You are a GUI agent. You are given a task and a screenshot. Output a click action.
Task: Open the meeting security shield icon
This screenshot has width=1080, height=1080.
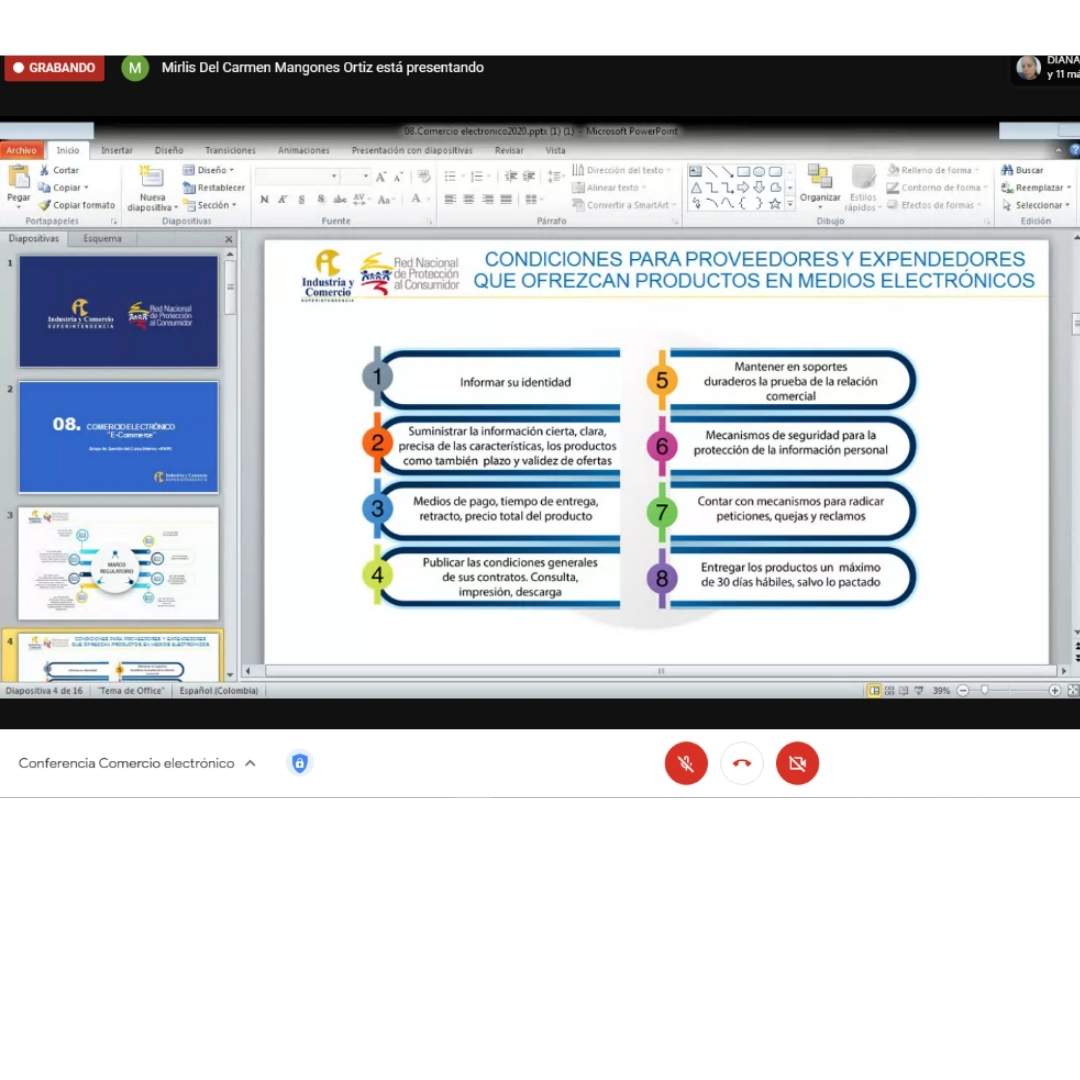pos(300,763)
